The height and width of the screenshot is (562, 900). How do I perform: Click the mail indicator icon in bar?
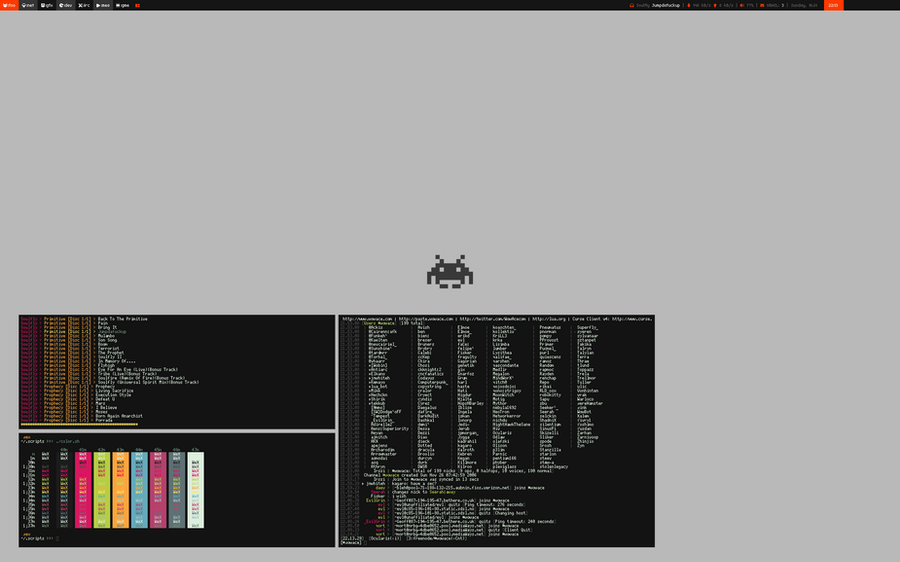(762, 5)
